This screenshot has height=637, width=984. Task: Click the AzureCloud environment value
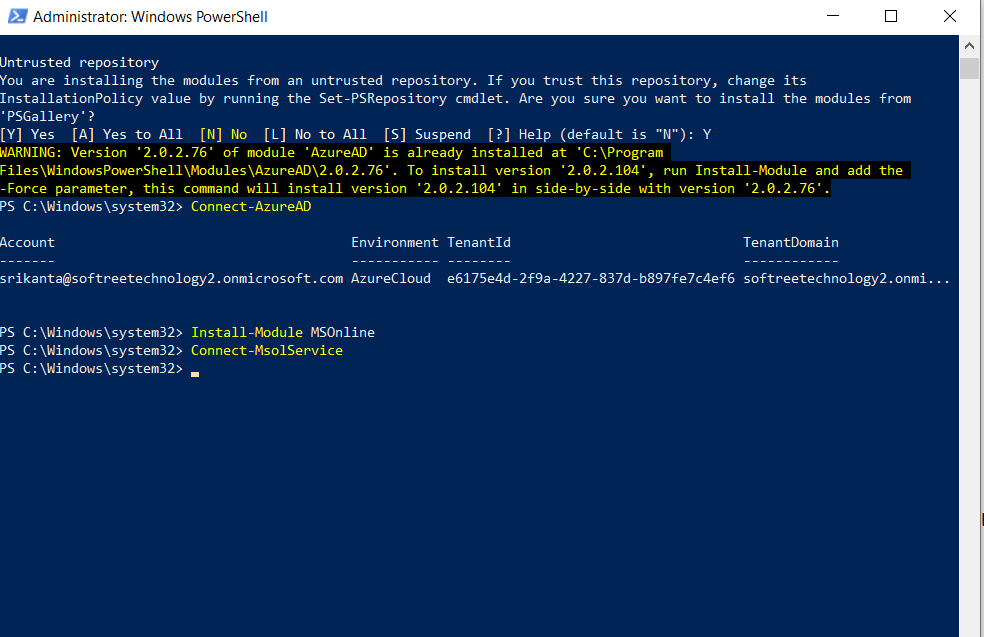point(390,278)
